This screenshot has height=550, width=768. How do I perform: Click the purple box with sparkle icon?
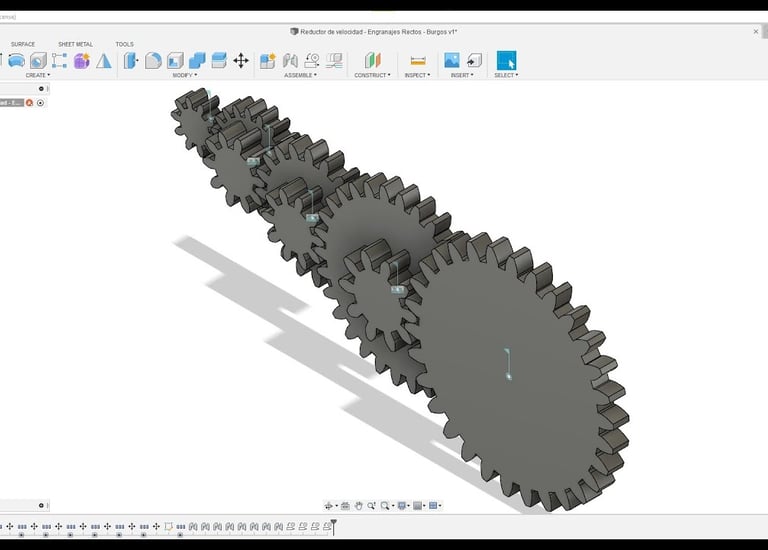coord(82,61)
